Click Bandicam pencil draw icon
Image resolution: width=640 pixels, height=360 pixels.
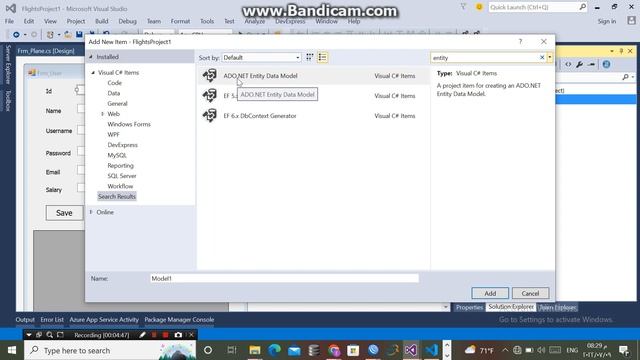142,335
